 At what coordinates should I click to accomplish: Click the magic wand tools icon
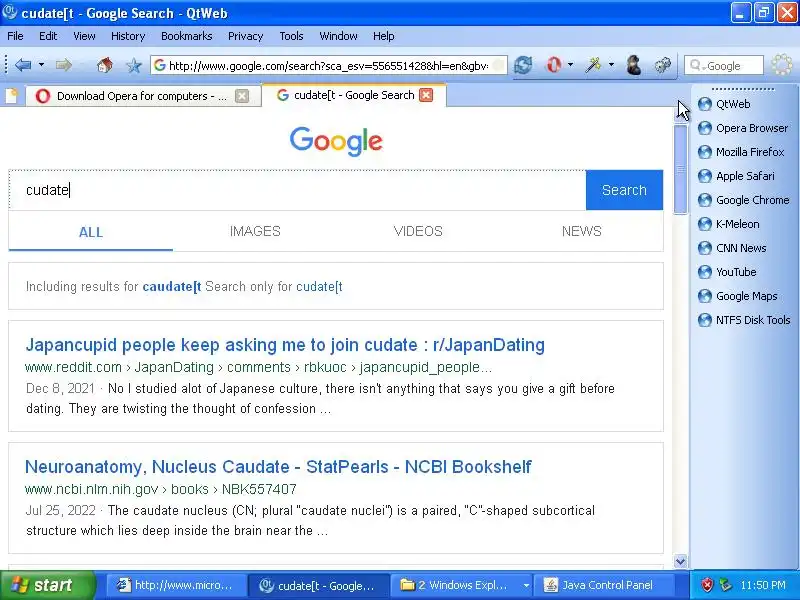(x=593, y=65)
